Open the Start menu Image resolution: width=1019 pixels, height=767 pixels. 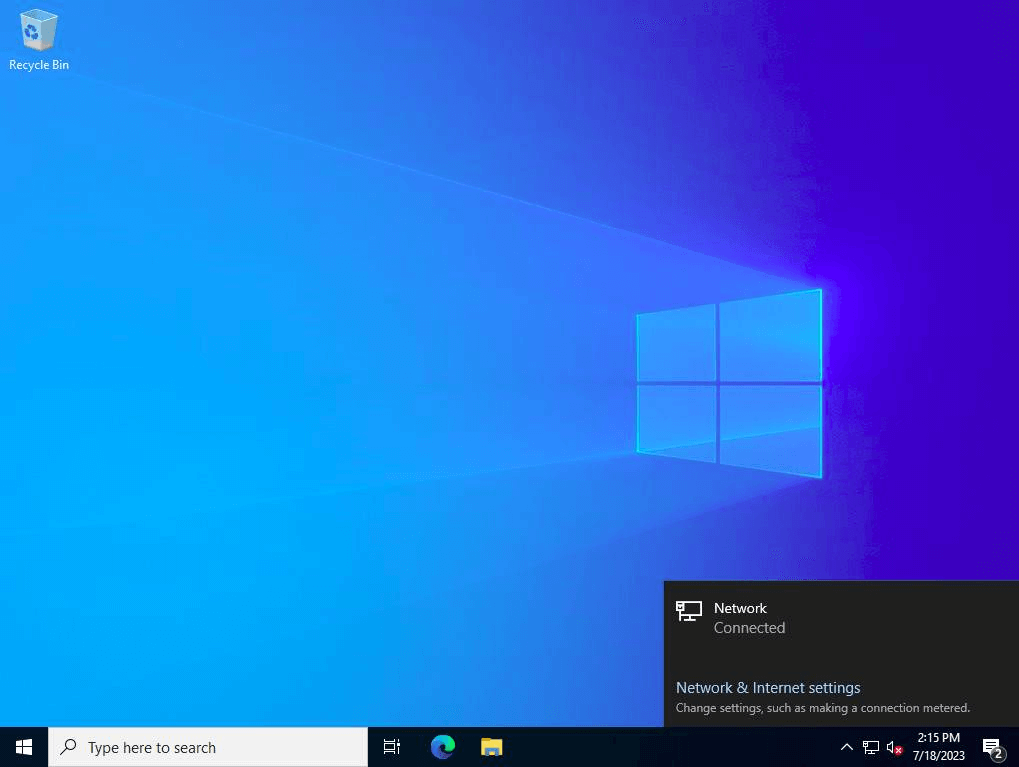tap(22, 746)
